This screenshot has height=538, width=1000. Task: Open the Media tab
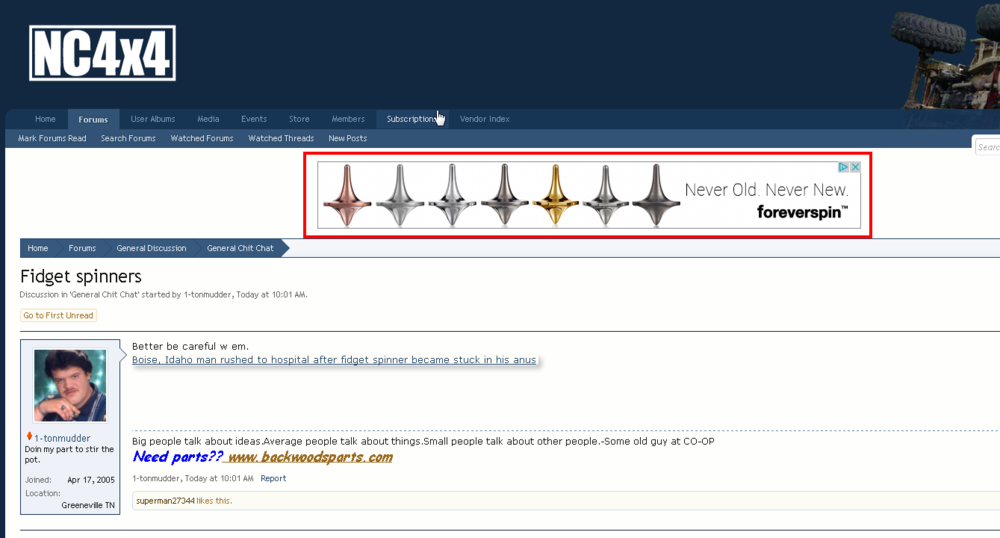(208, 119)
